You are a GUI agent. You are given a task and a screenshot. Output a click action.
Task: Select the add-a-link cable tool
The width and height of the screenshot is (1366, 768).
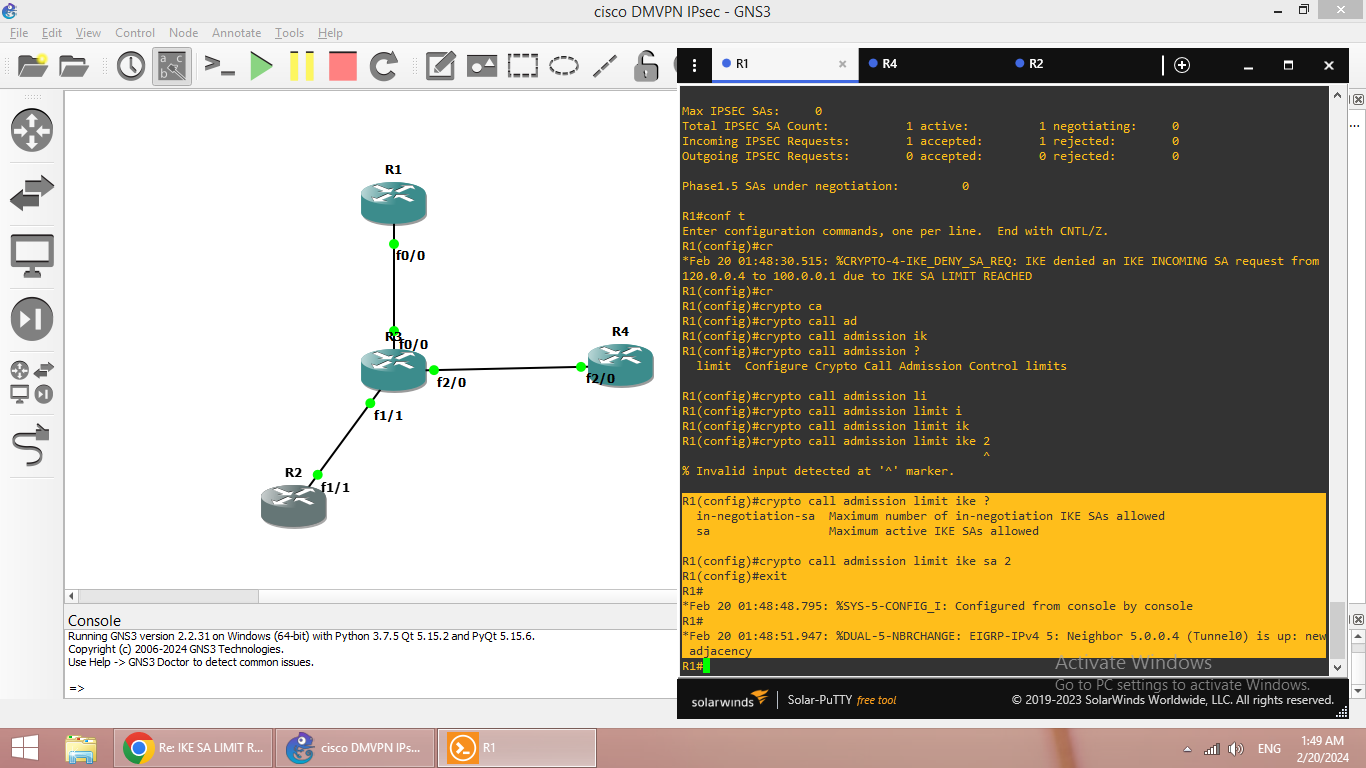pos(32,446)
